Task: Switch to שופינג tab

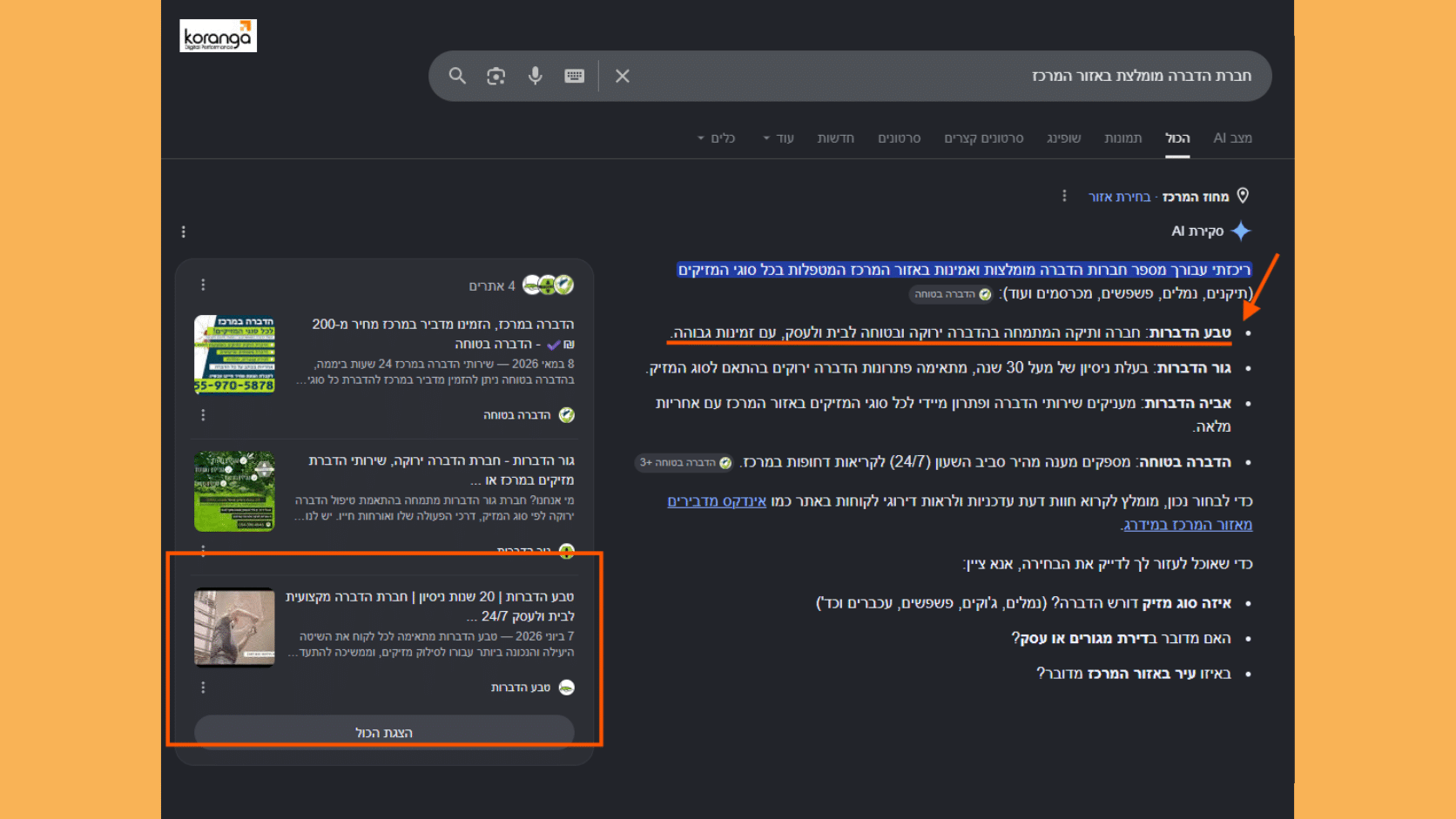Action: click(x=1063, y=138)
